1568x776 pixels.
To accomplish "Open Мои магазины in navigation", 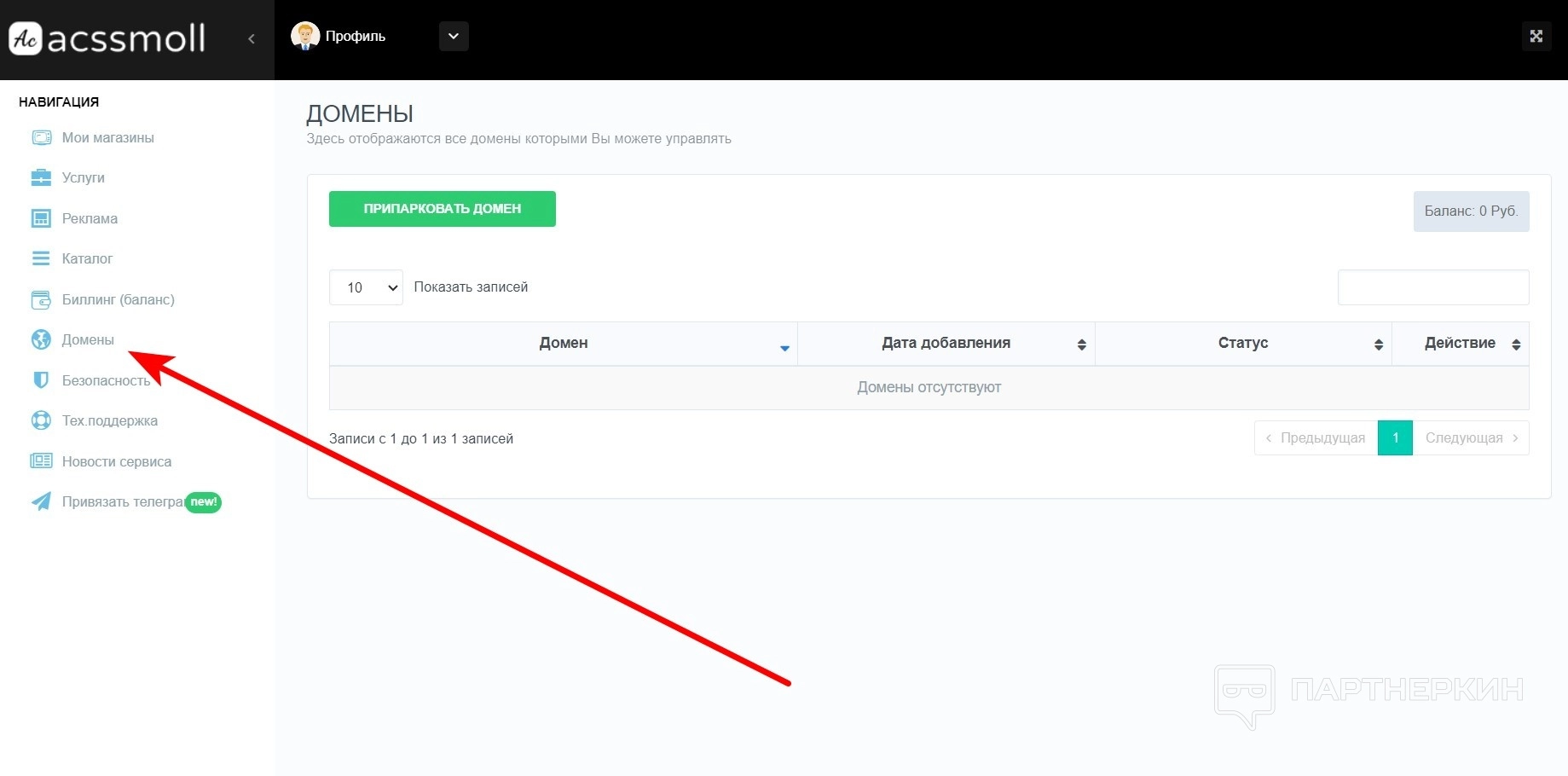I will (x=108, y=137).
